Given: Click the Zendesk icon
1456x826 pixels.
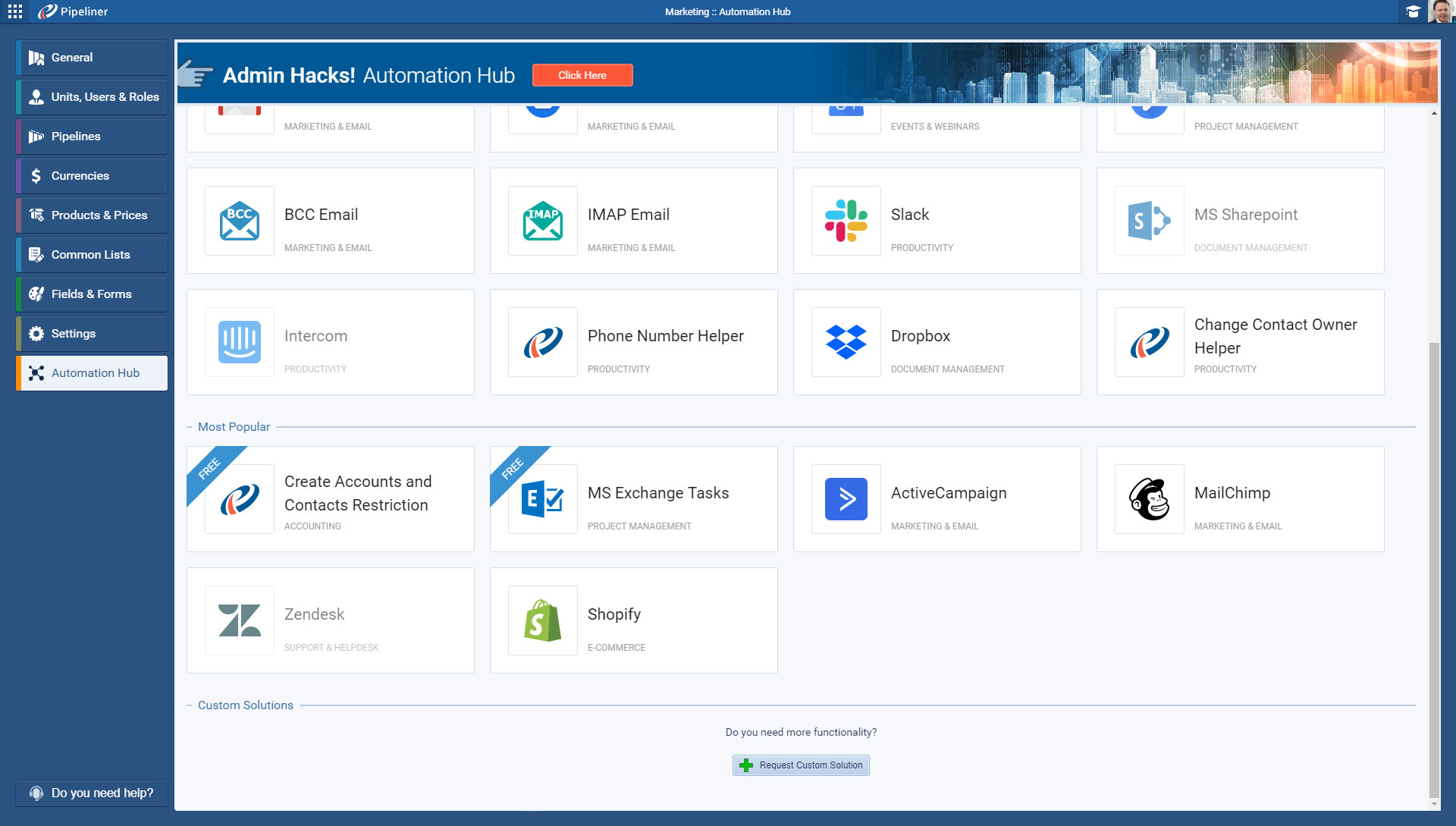Looking at the screenshot, I should click(239, 620).
